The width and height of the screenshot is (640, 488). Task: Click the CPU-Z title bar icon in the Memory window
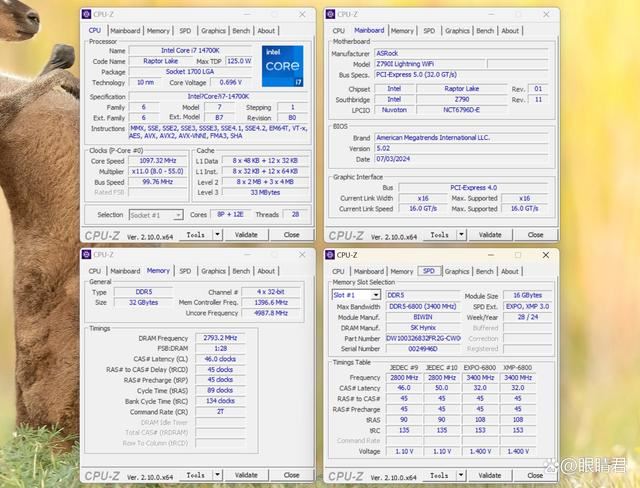pos(87,255)
